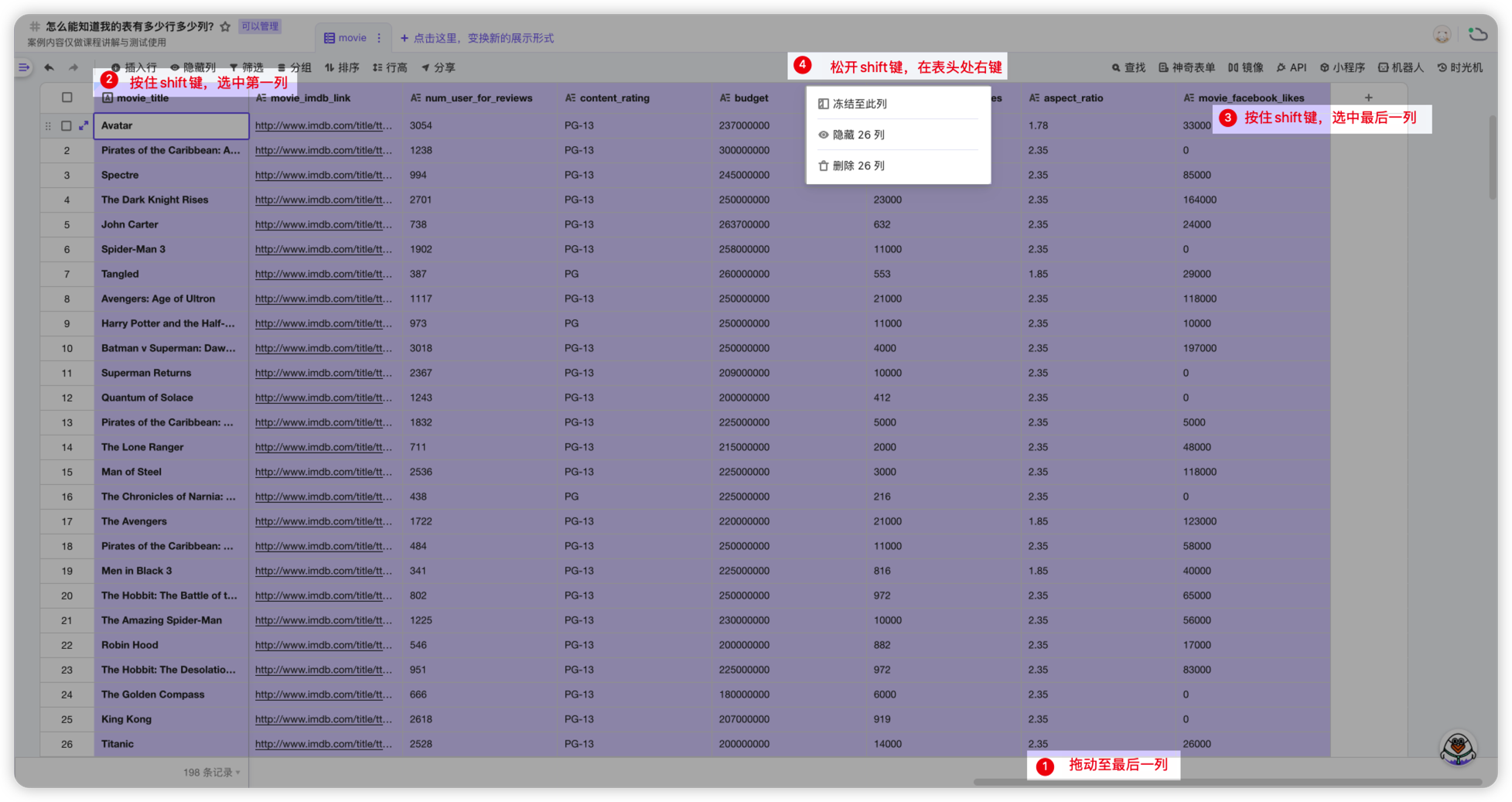This screenshot has width=1512, height=802.
Task: Click the aspect_ratio column header
Action: [x=1099, y=98]
